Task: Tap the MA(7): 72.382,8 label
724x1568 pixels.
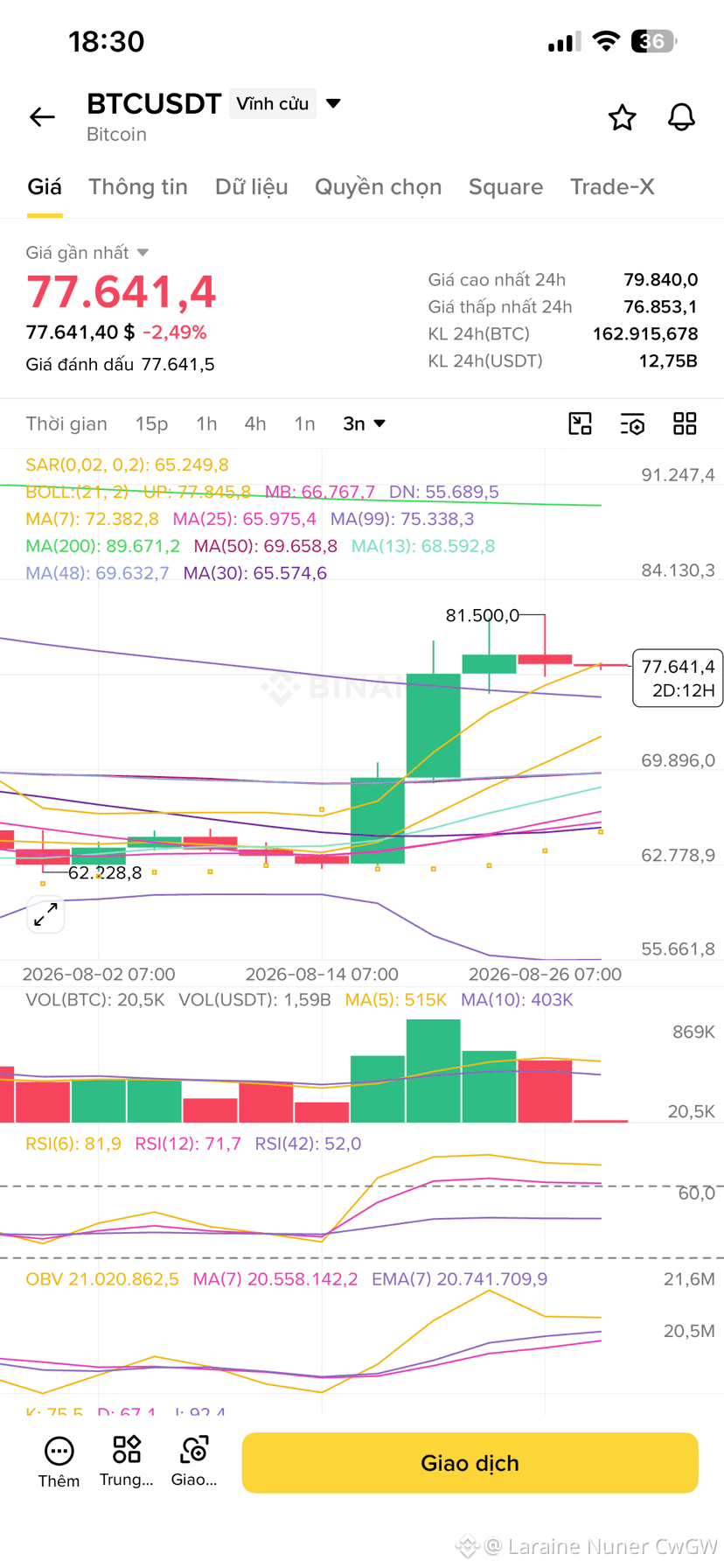Action: click(x=92, y=519)
